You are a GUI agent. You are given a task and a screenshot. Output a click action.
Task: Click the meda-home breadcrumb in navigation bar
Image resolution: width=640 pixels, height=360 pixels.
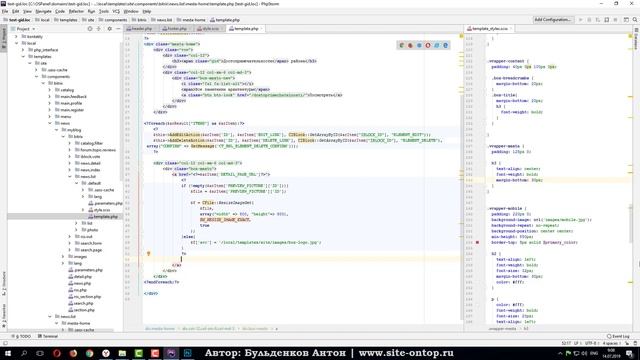pos(191,20)
